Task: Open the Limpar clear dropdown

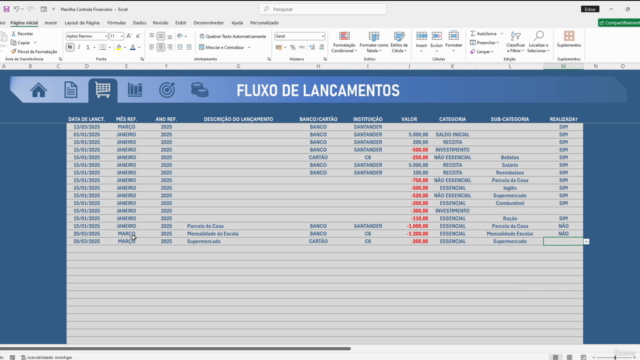Action: point(482,51)
